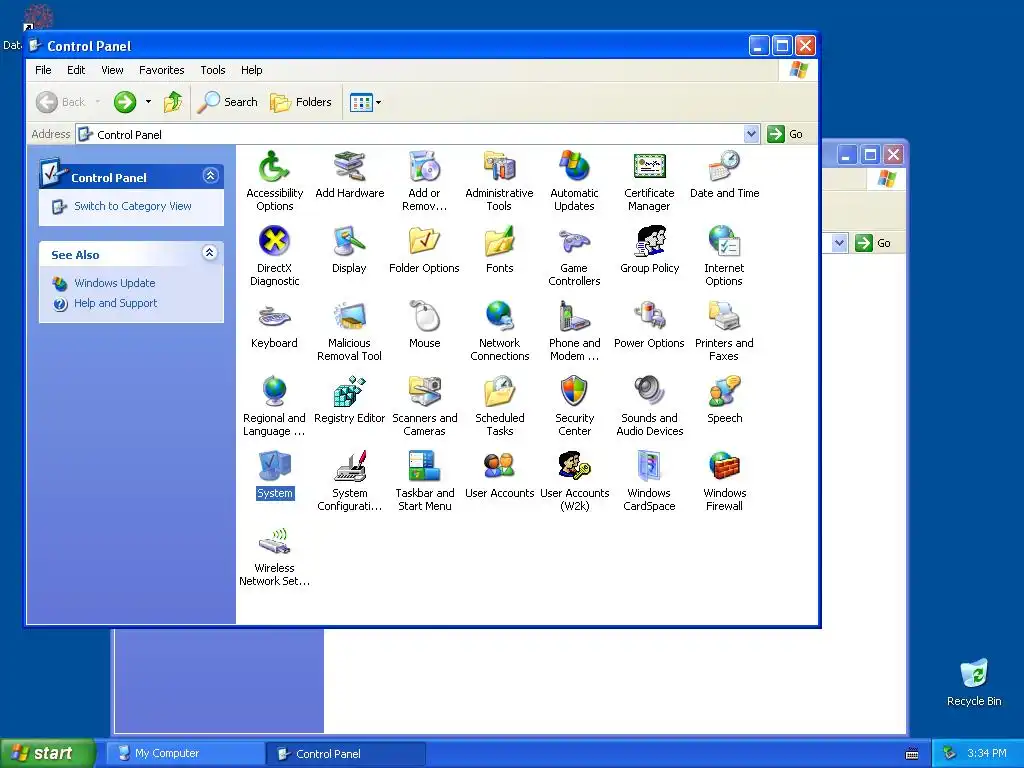The width and height of the screenshot is (1024, 768).
Task: Click Go button in Control Panel
Action: click(786, 134)
